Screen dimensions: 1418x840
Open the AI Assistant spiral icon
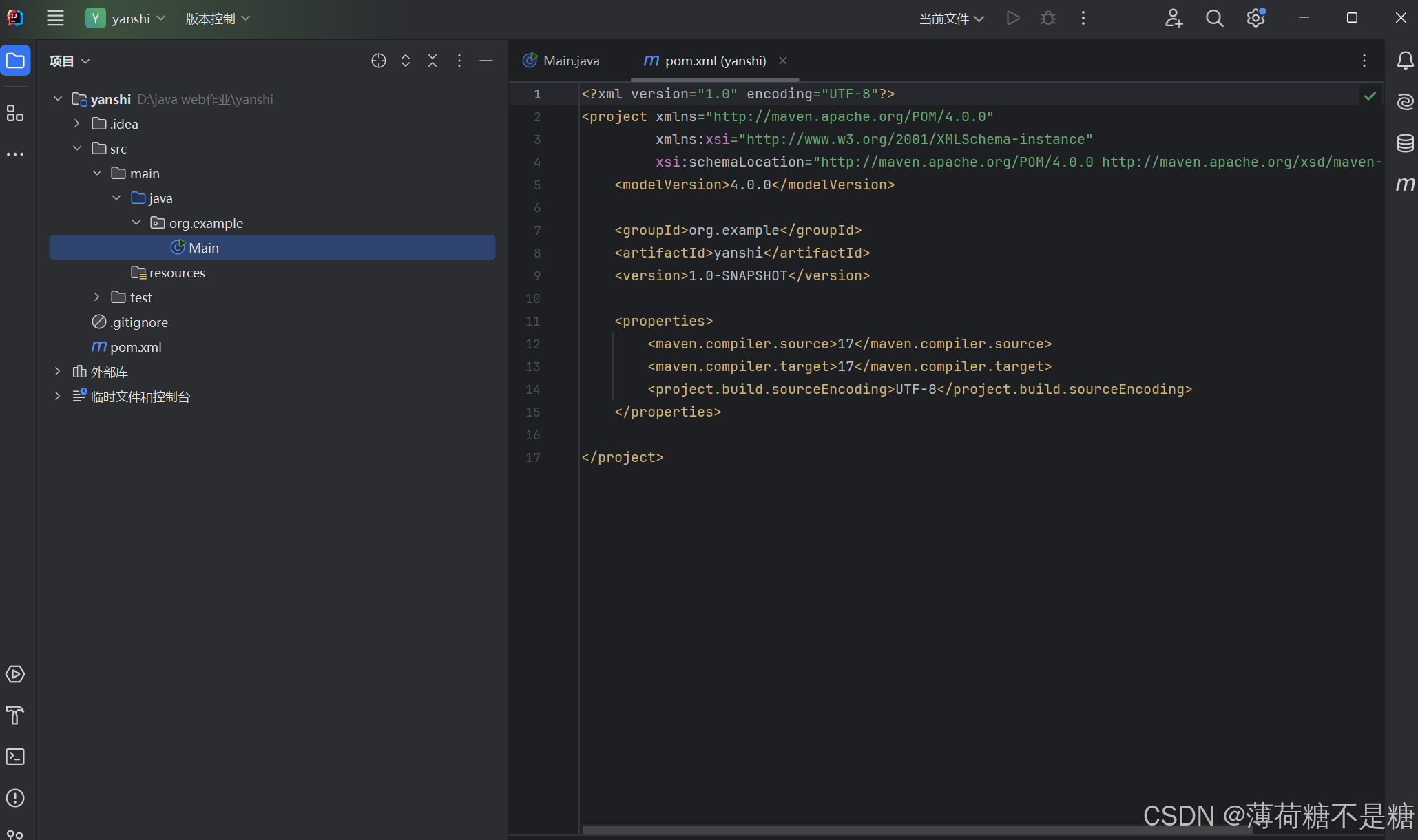pos(1405,102)
